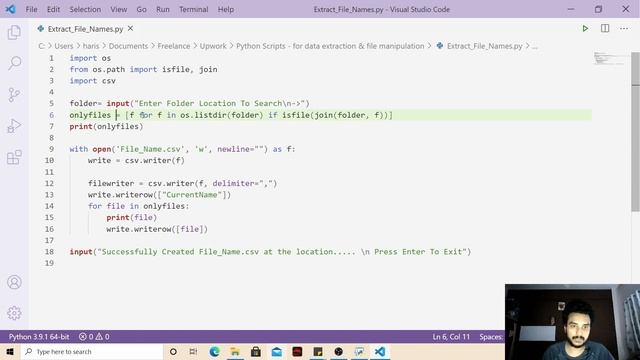Click line number 9 in the gutter

(x=51, y=149)
